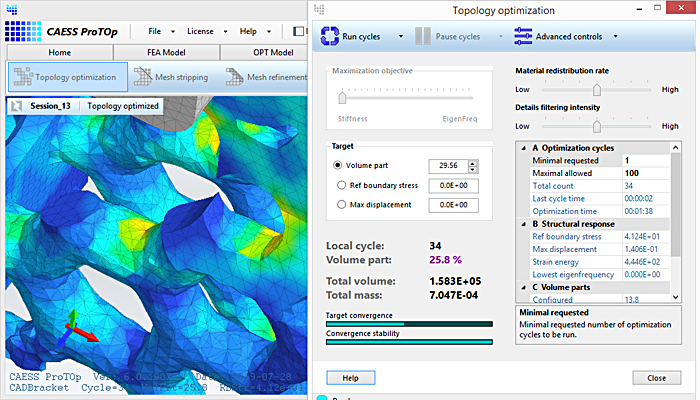Click the Mesh stripping icon
This screenshot has height=400, width=700.
tap(143, 77)
